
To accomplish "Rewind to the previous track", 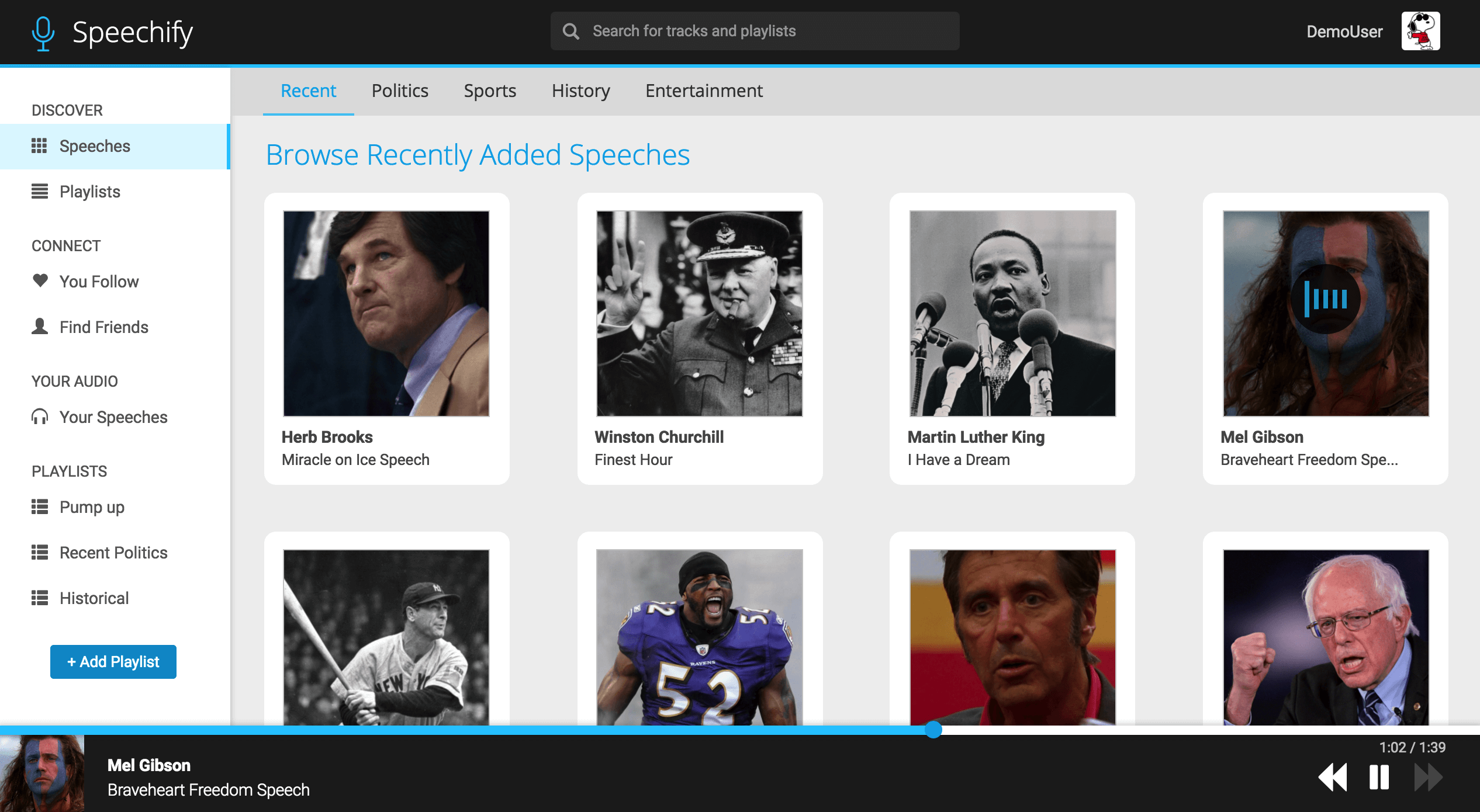I will 1333,778.
